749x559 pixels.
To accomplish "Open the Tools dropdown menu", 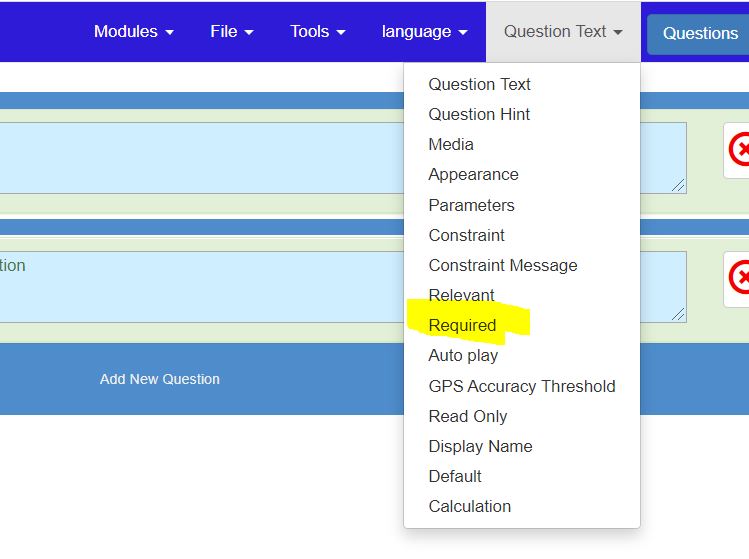I will [x=317, y=31].
